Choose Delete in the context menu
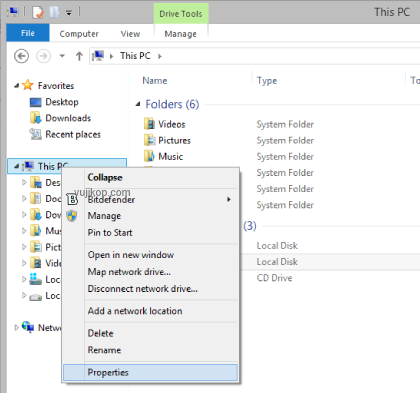This screenshot has height=393, width=420. [x=150, y=333]
